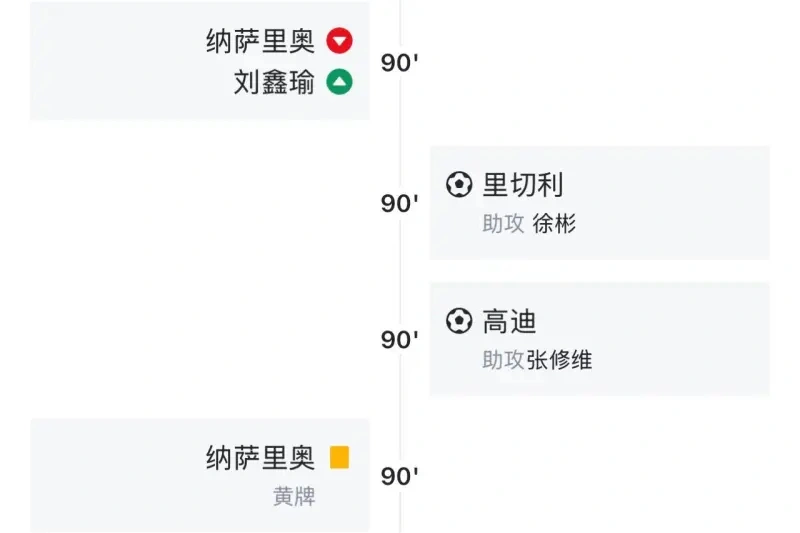Open goal scorer 里切利
This screenshot has height=533, width=800.
pos(523,185)
